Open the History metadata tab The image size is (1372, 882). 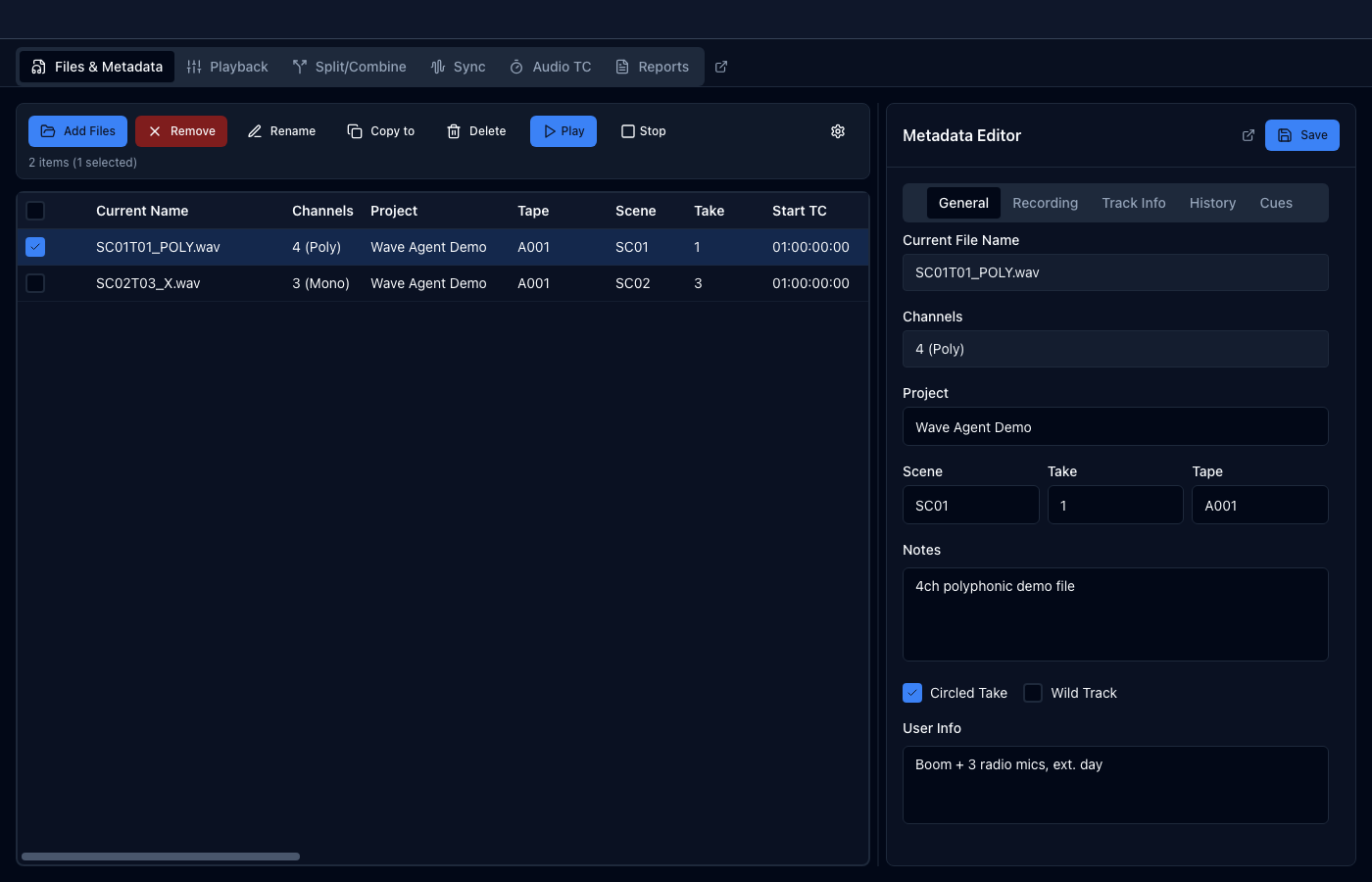[1212, 203]
